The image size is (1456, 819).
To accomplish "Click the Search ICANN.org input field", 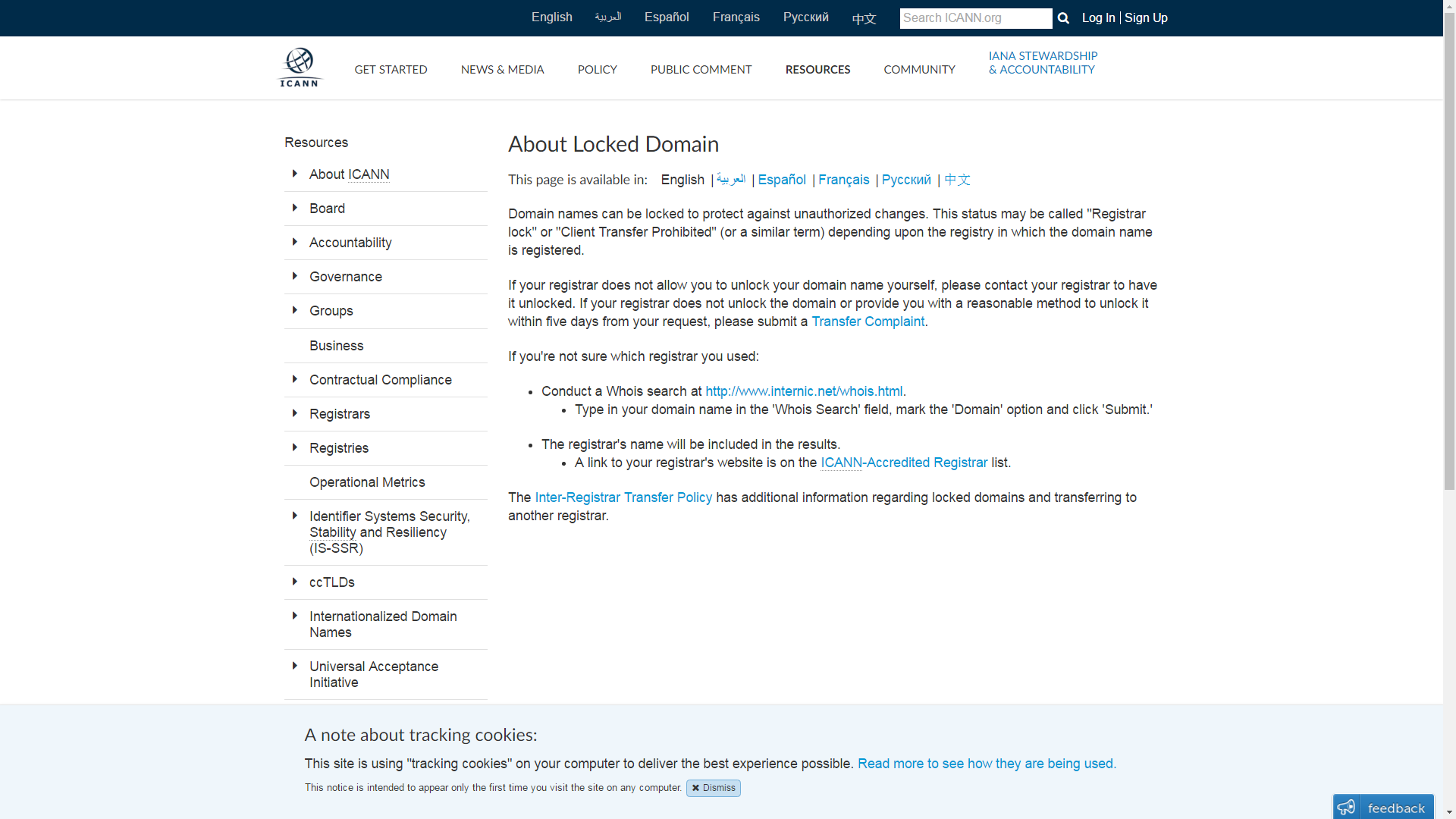I will (x=975, y=18).
